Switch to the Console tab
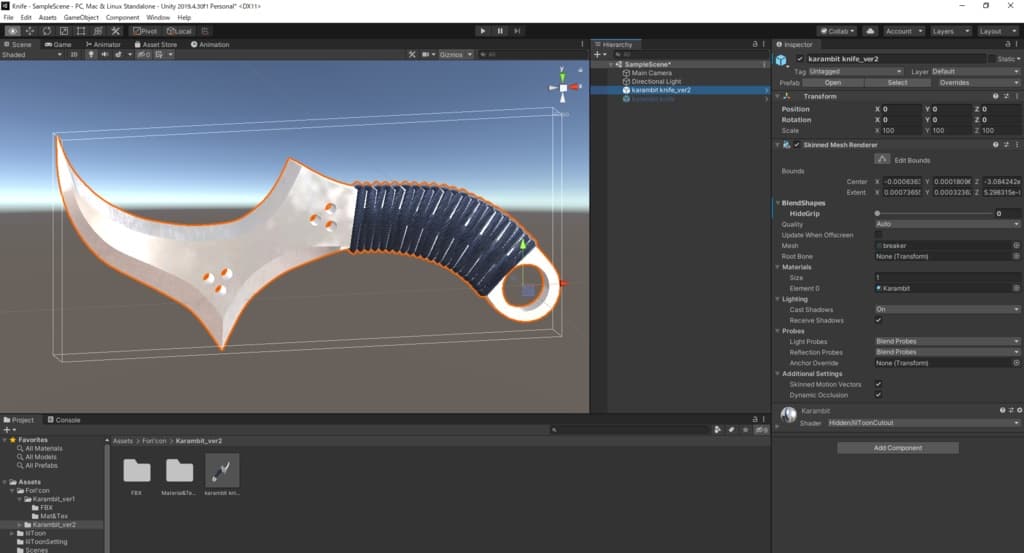Screen dimensions: 1024x553 65,420
